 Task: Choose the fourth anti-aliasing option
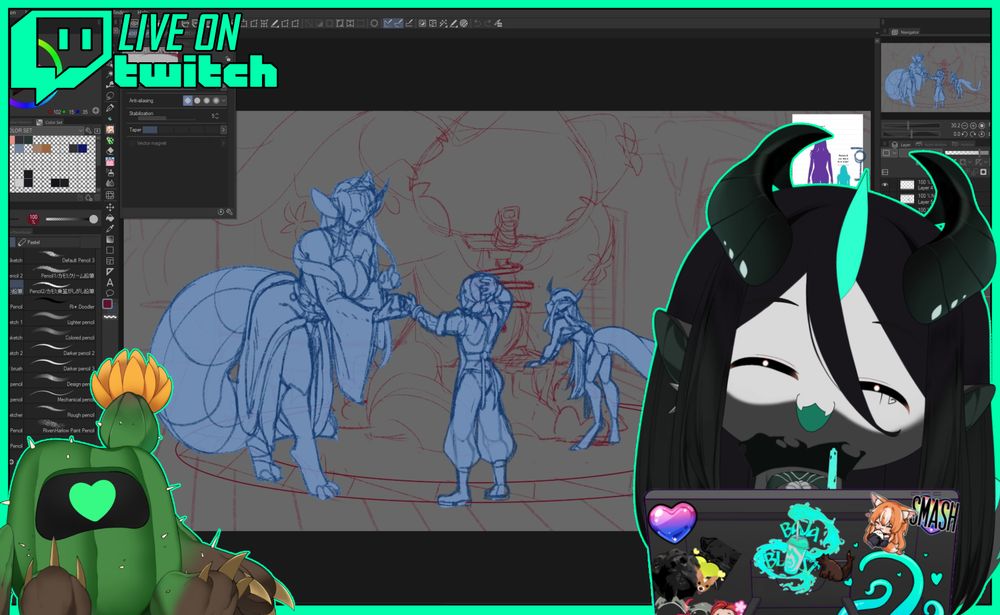coord(216,101)
